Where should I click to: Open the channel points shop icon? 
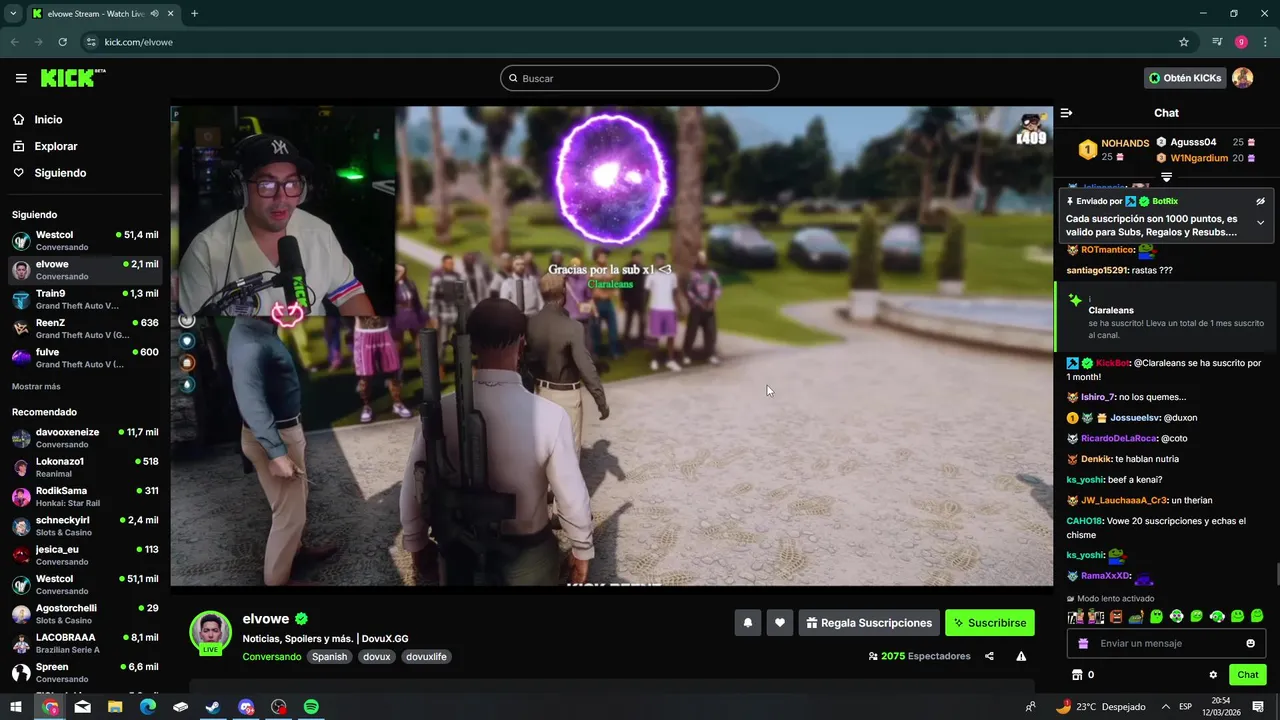(1077, 675)
